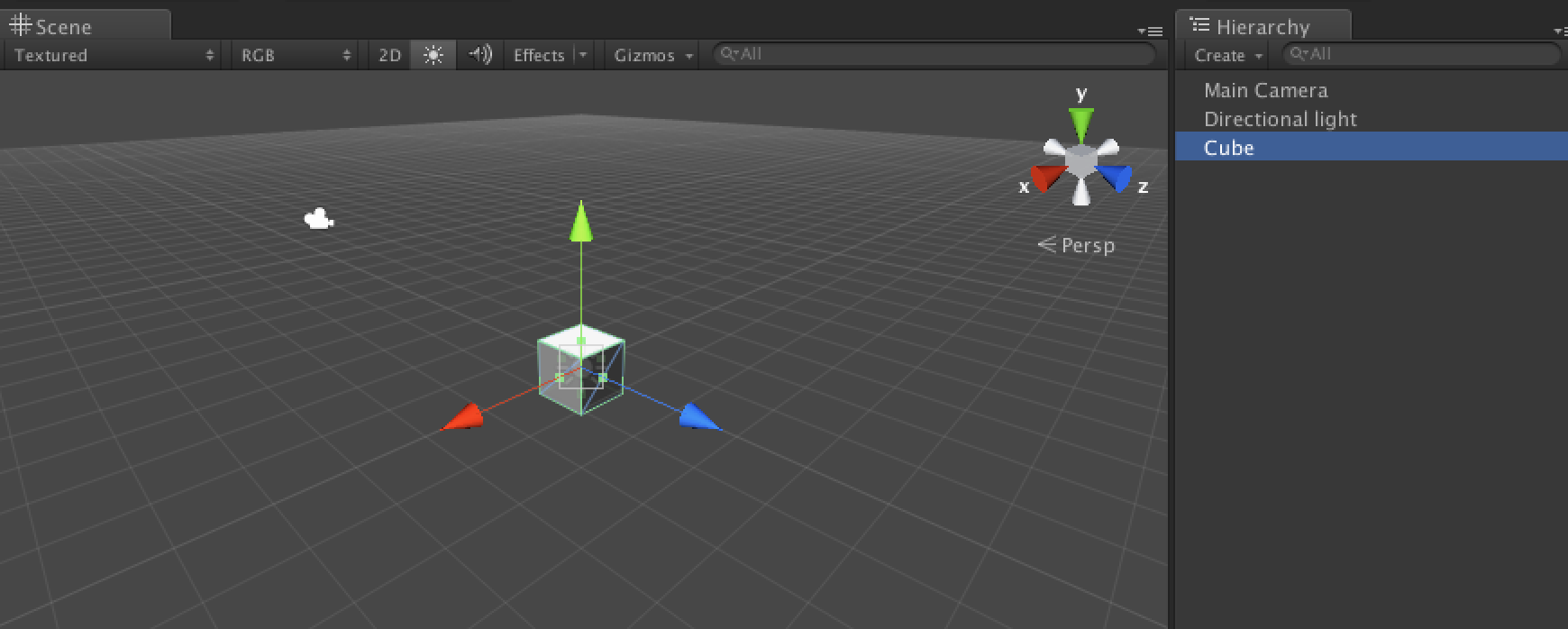This screenshot has width=1568, height=629.
Task: Select Cube in Hierarchy
Action: (x=1372, y=147)
